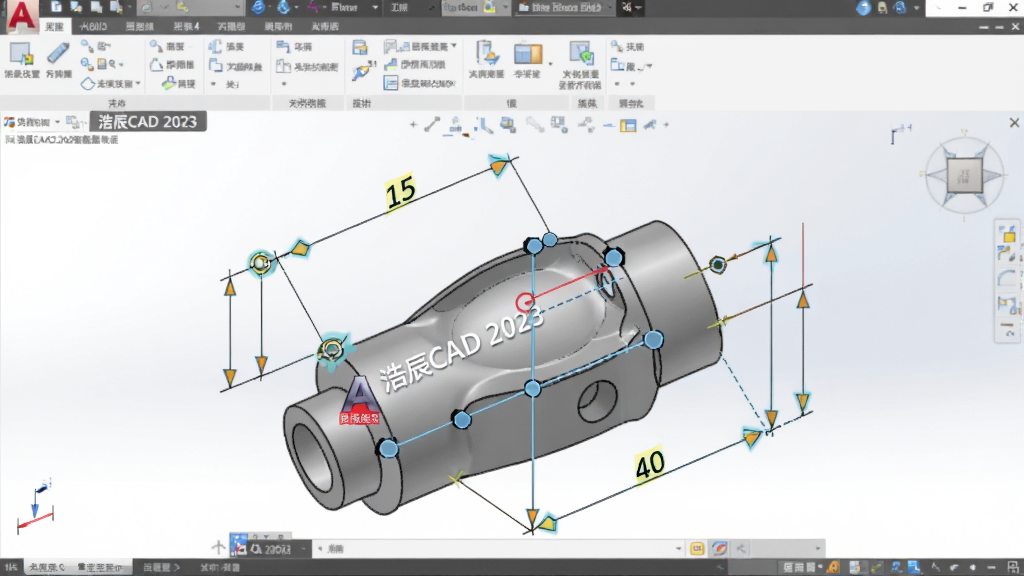This screenshot has width=1024, height=576.
Task: Click the yellow icon right of command line
Action: click(x=697, y=549)
